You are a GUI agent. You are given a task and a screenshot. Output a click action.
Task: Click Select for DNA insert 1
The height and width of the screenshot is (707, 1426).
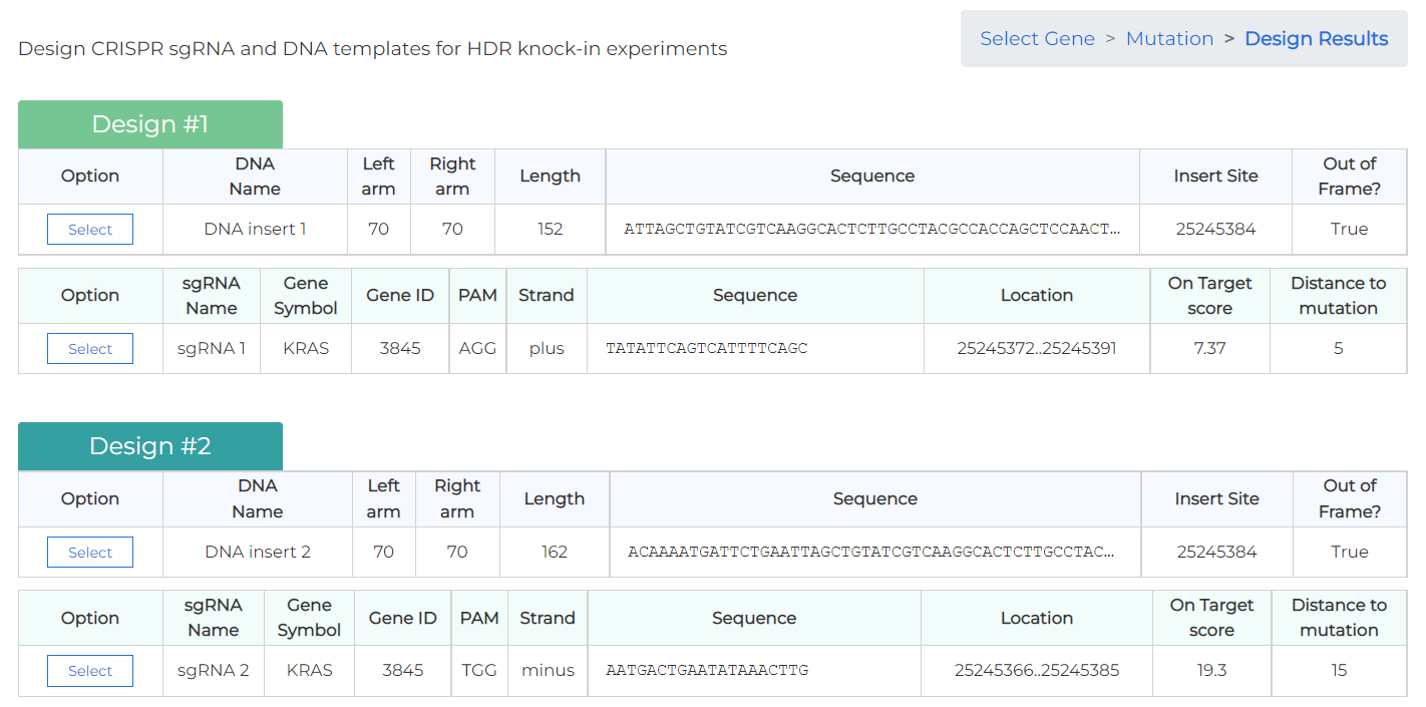pos(90,229)
